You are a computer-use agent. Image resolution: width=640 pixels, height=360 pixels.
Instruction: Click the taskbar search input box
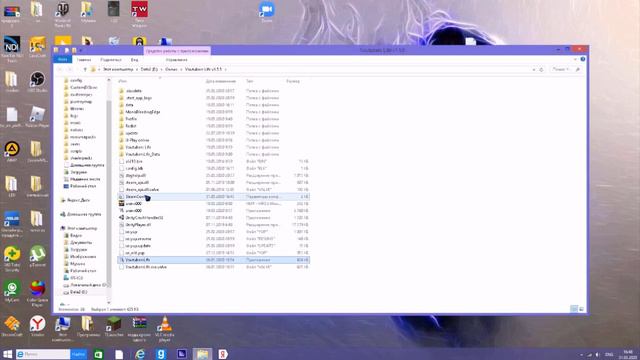[43, 354]
